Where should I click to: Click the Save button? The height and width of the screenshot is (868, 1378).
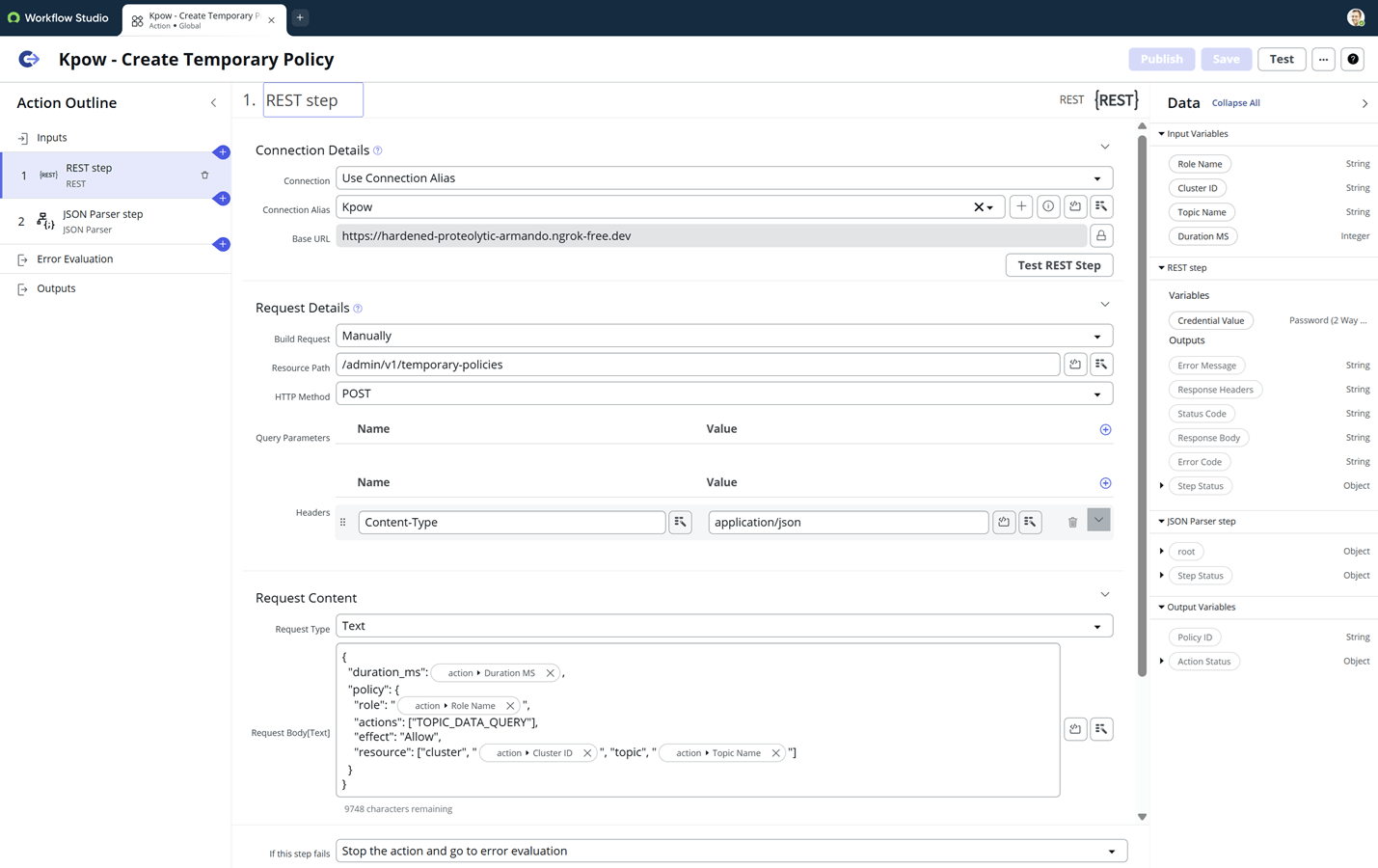point(1226,59)
